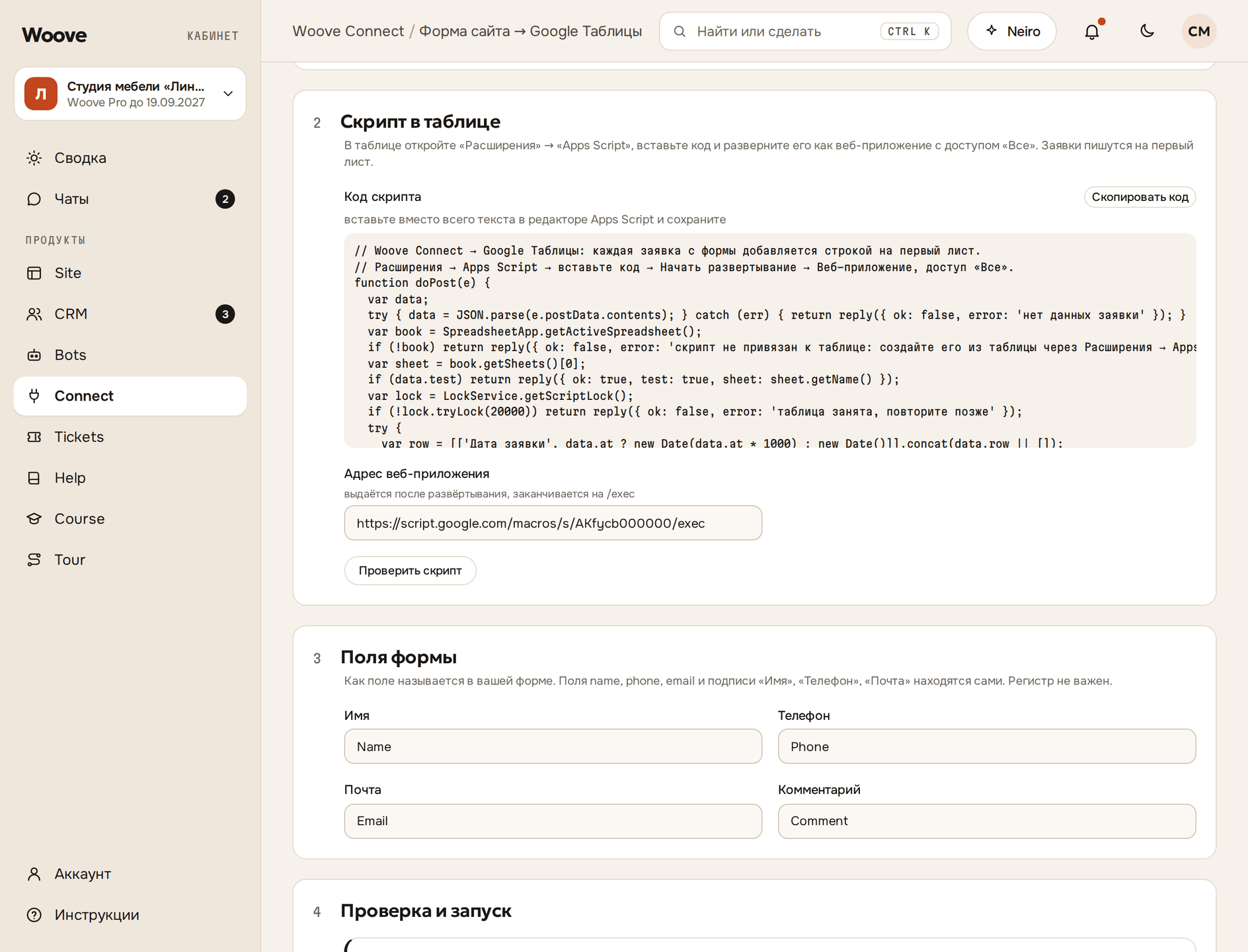Viewport: 1248px width, 952px height.
Task: Open the CM user avatar menu
Action: (1199, 31)
